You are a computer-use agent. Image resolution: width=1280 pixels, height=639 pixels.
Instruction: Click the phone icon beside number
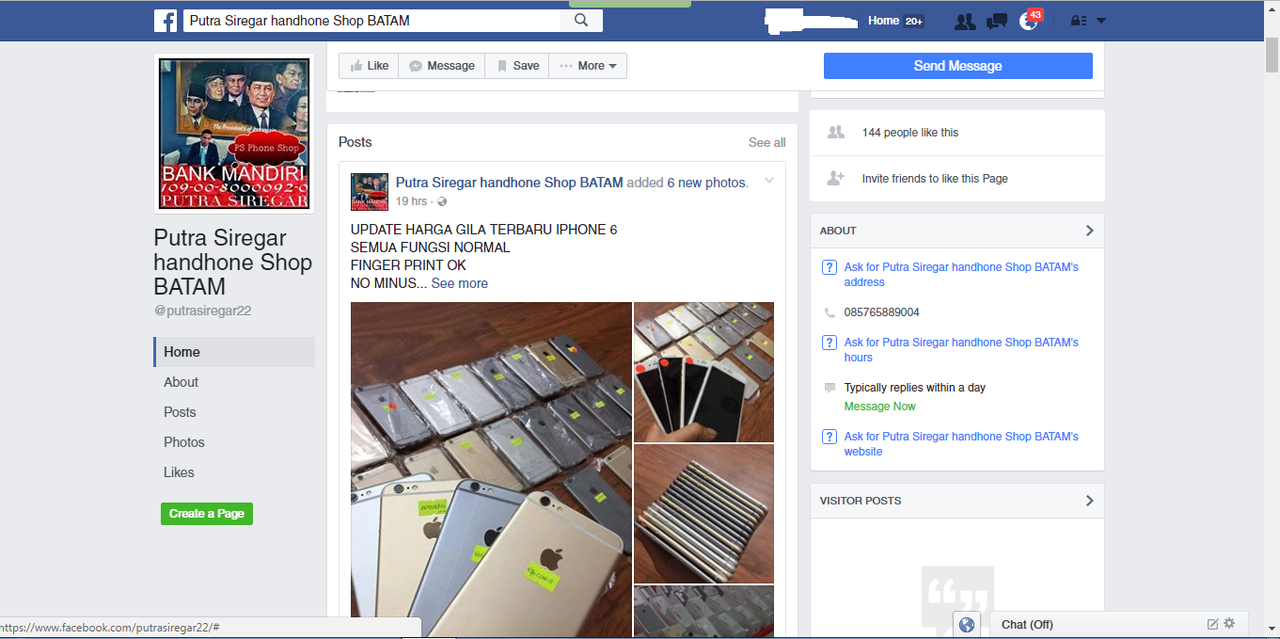pyautogui.click(x=829, y=312)
